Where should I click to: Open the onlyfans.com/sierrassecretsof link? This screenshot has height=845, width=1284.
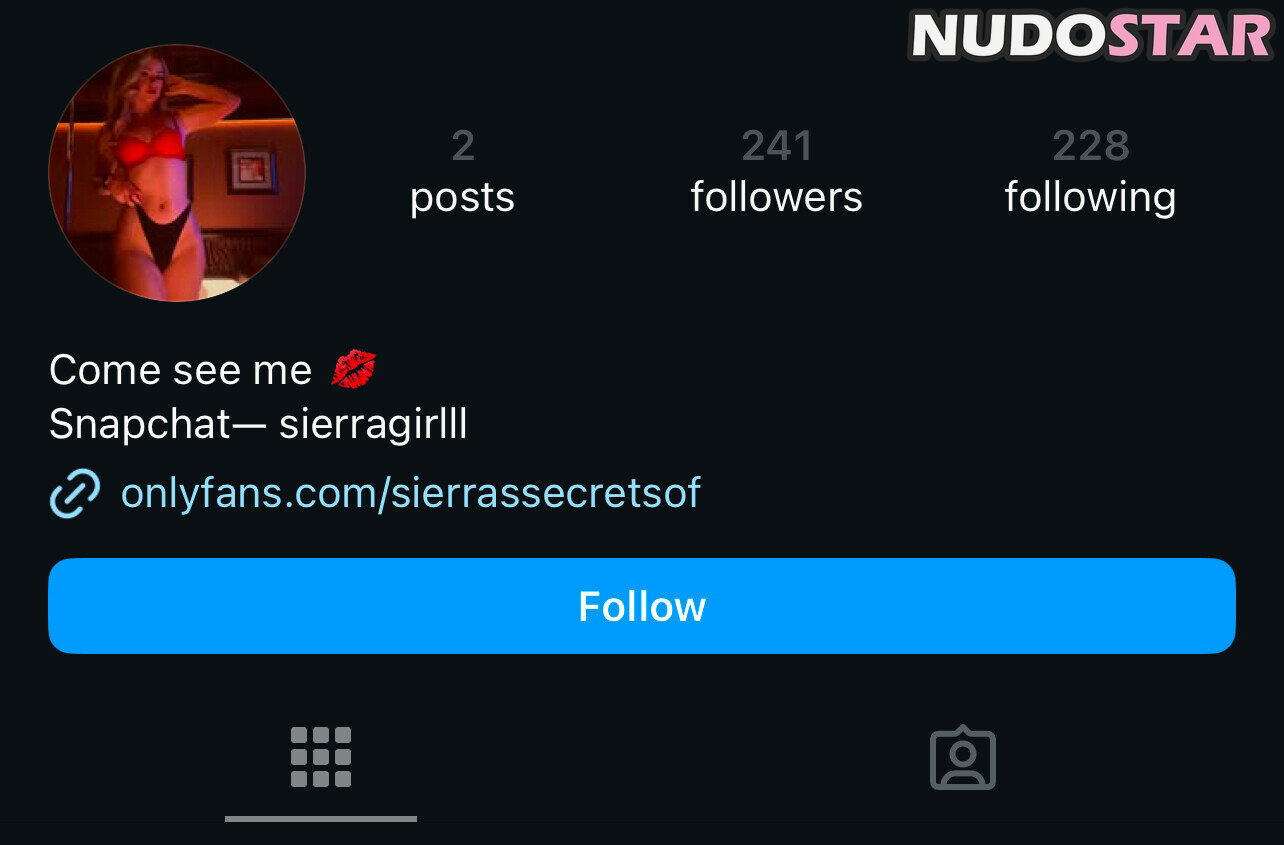click(411, 493)
